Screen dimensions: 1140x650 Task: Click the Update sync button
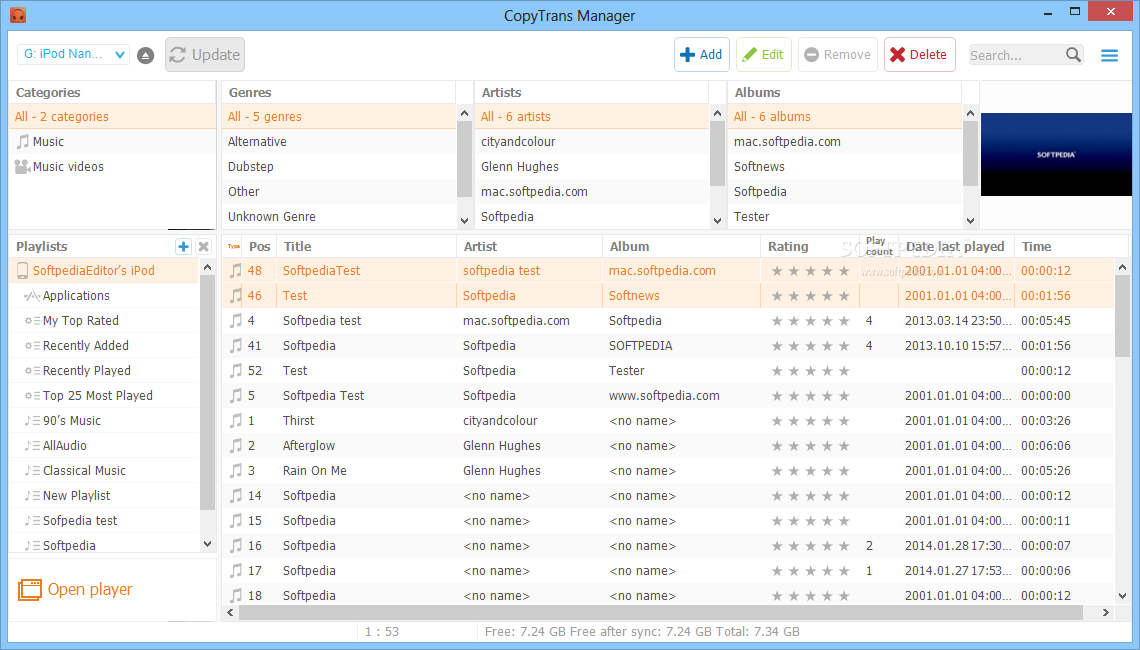point(205,55)
